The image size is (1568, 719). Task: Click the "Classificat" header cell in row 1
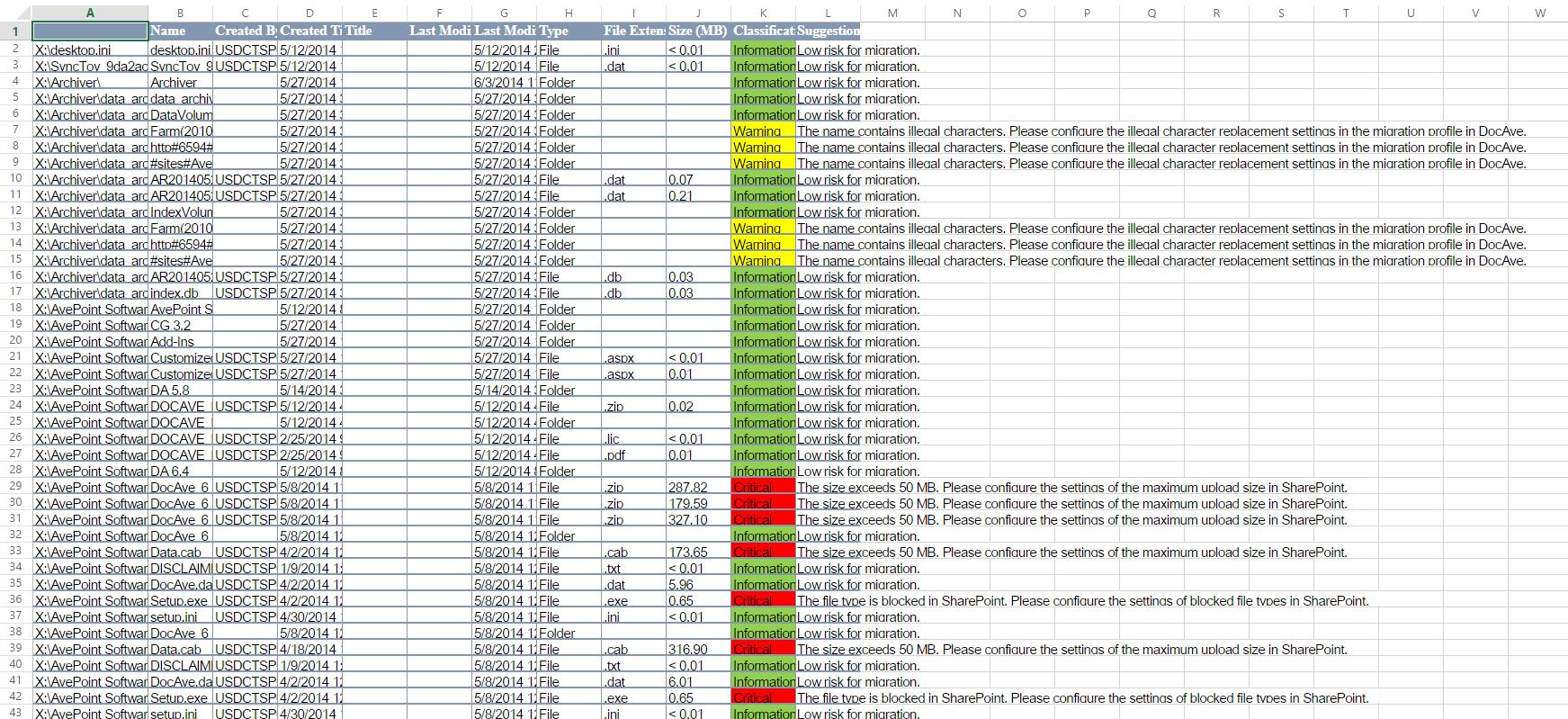coord(764,31)
